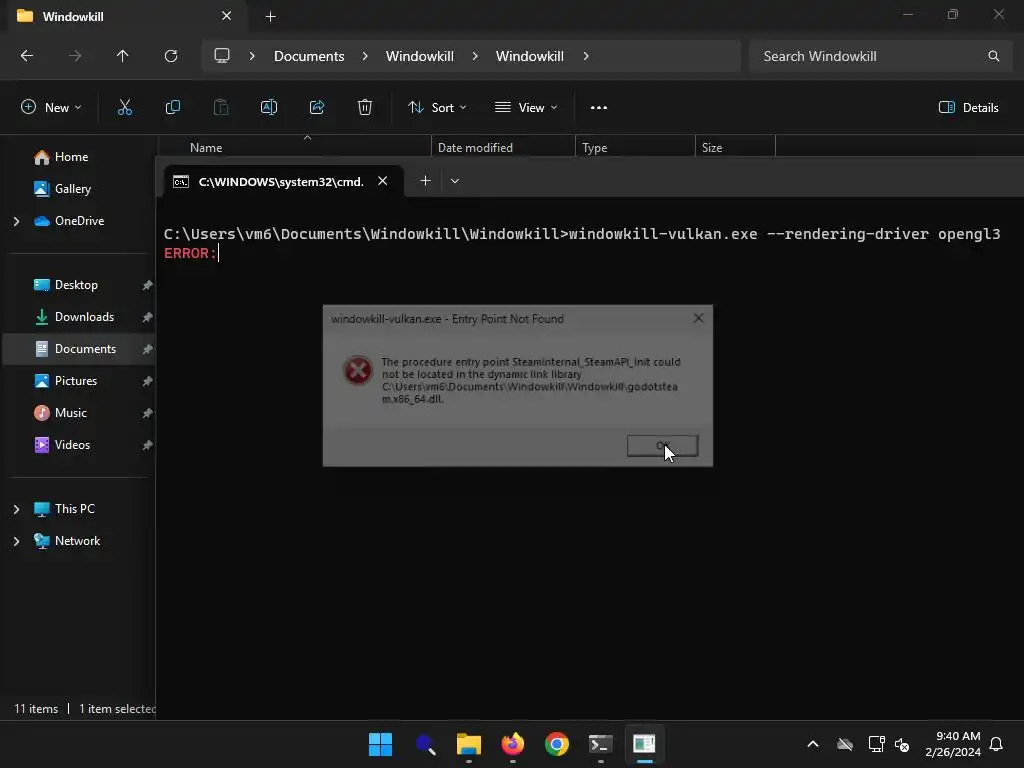
Task: Expand the This PC tree node
Action: tap(16, 509)
